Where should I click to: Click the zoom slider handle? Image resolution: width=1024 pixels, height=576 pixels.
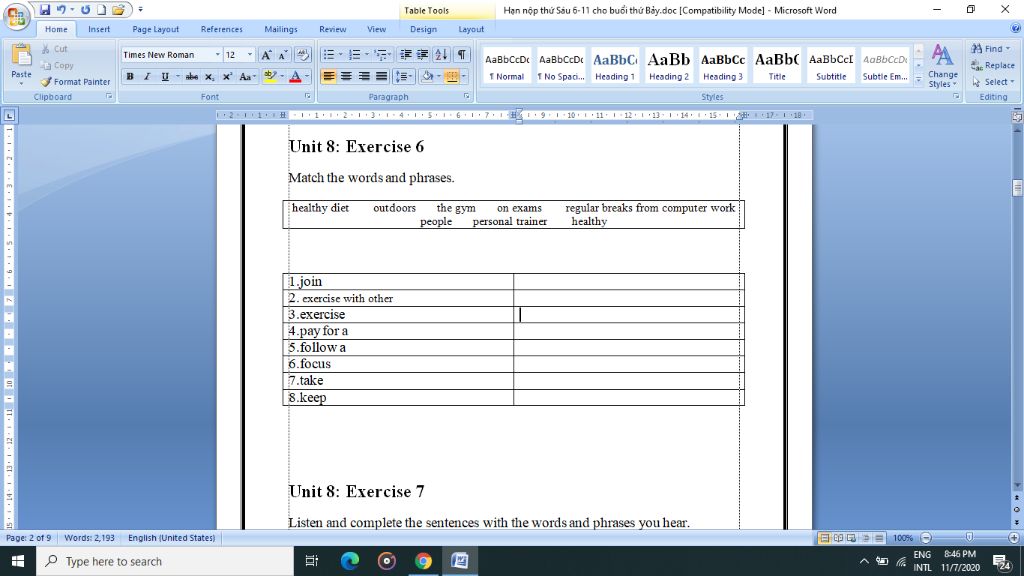coord(969,537)
